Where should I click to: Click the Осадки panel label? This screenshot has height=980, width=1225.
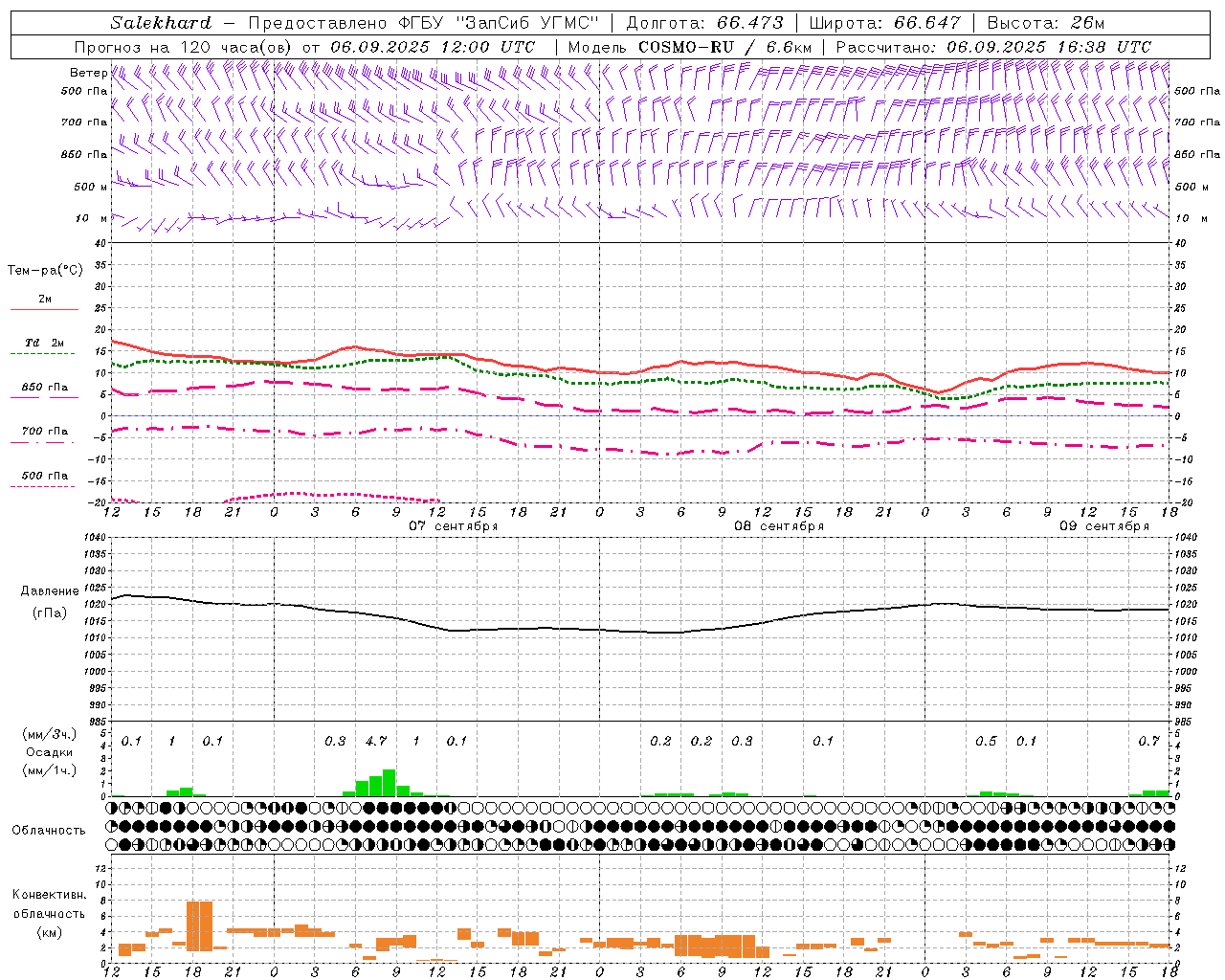pyautogui.click(x=49, y=753)
